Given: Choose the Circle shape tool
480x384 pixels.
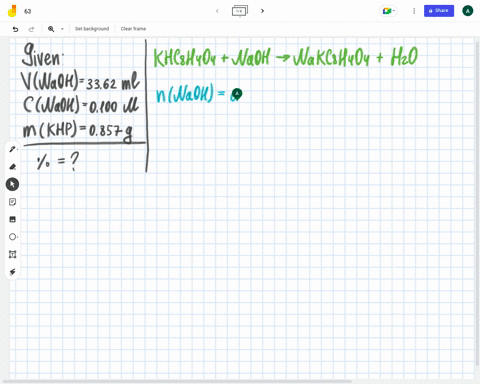Looking at the screenshot, I should pos(13,237).
